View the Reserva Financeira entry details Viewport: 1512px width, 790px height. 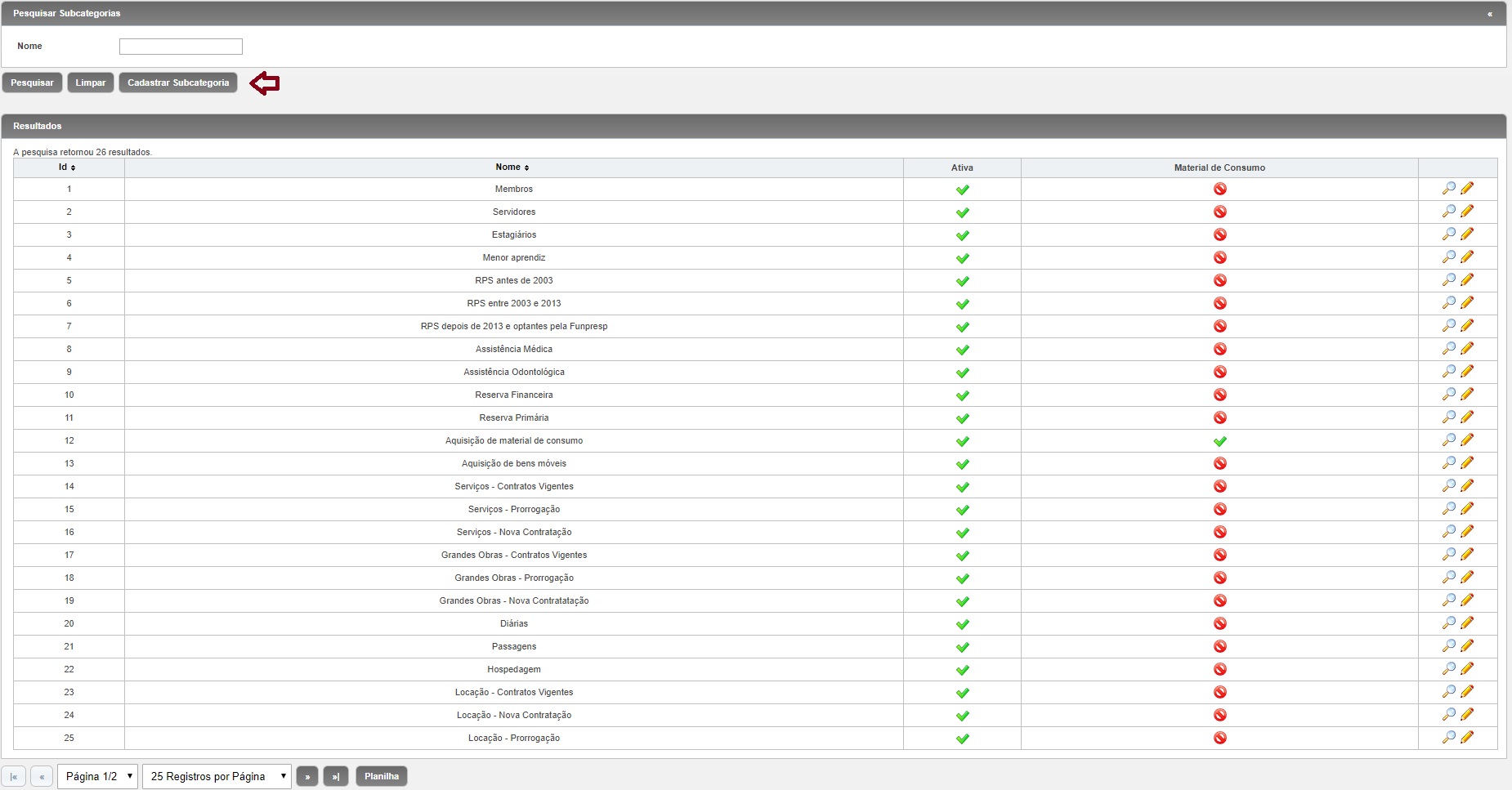pyautogui.click(x=1448, y=395)
